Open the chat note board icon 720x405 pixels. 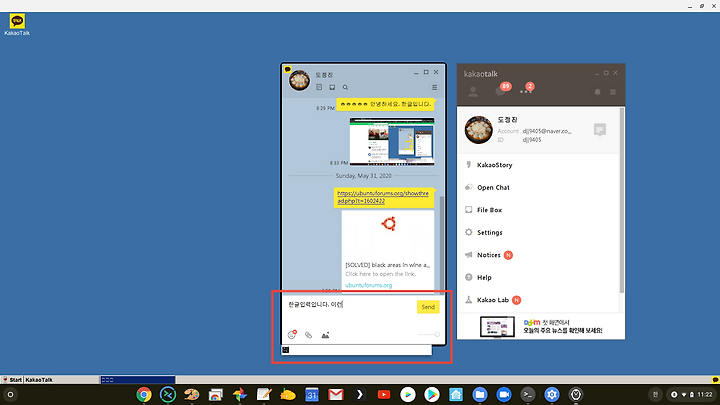click(319, 87)
